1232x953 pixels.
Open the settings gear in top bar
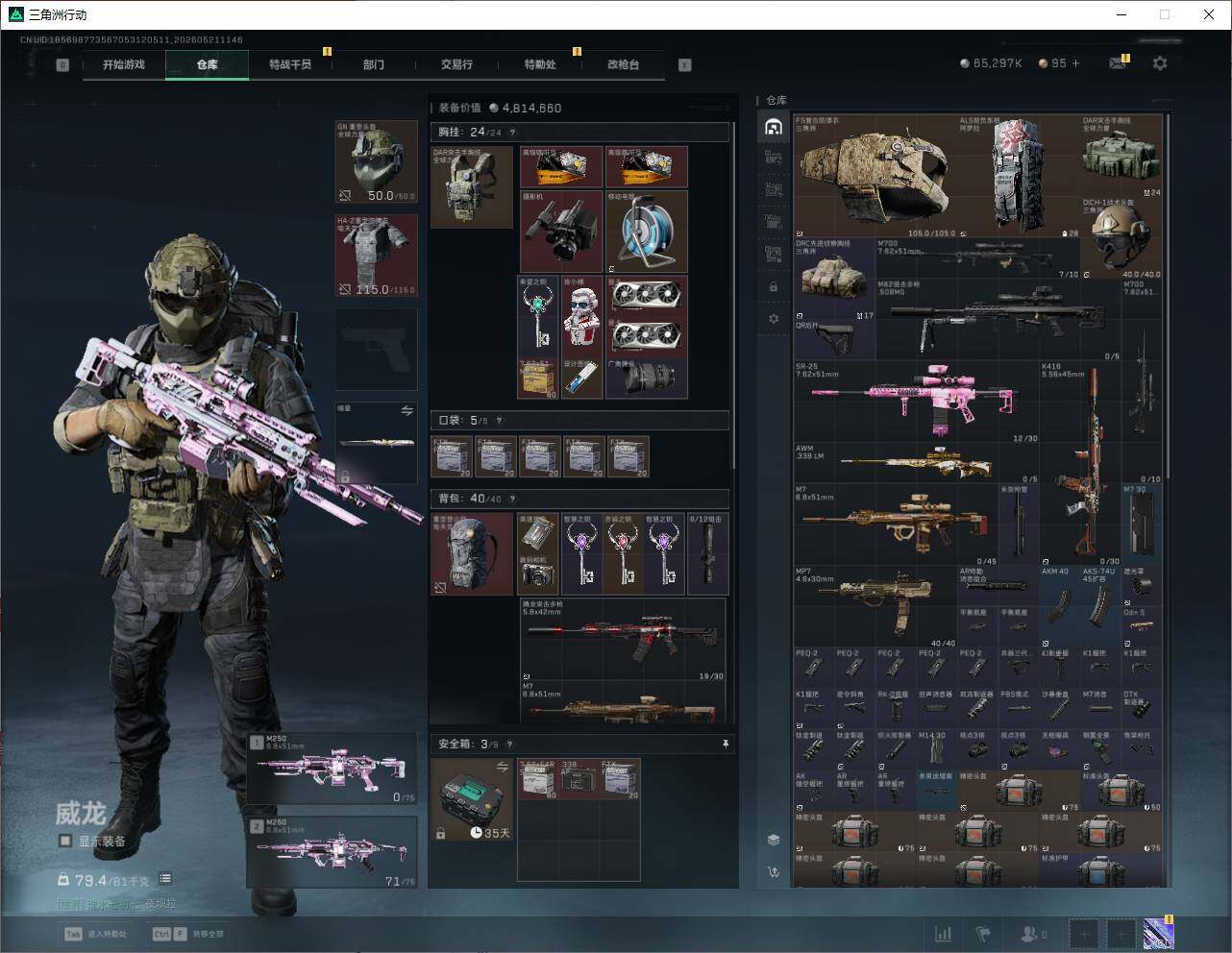[1160, 63]
